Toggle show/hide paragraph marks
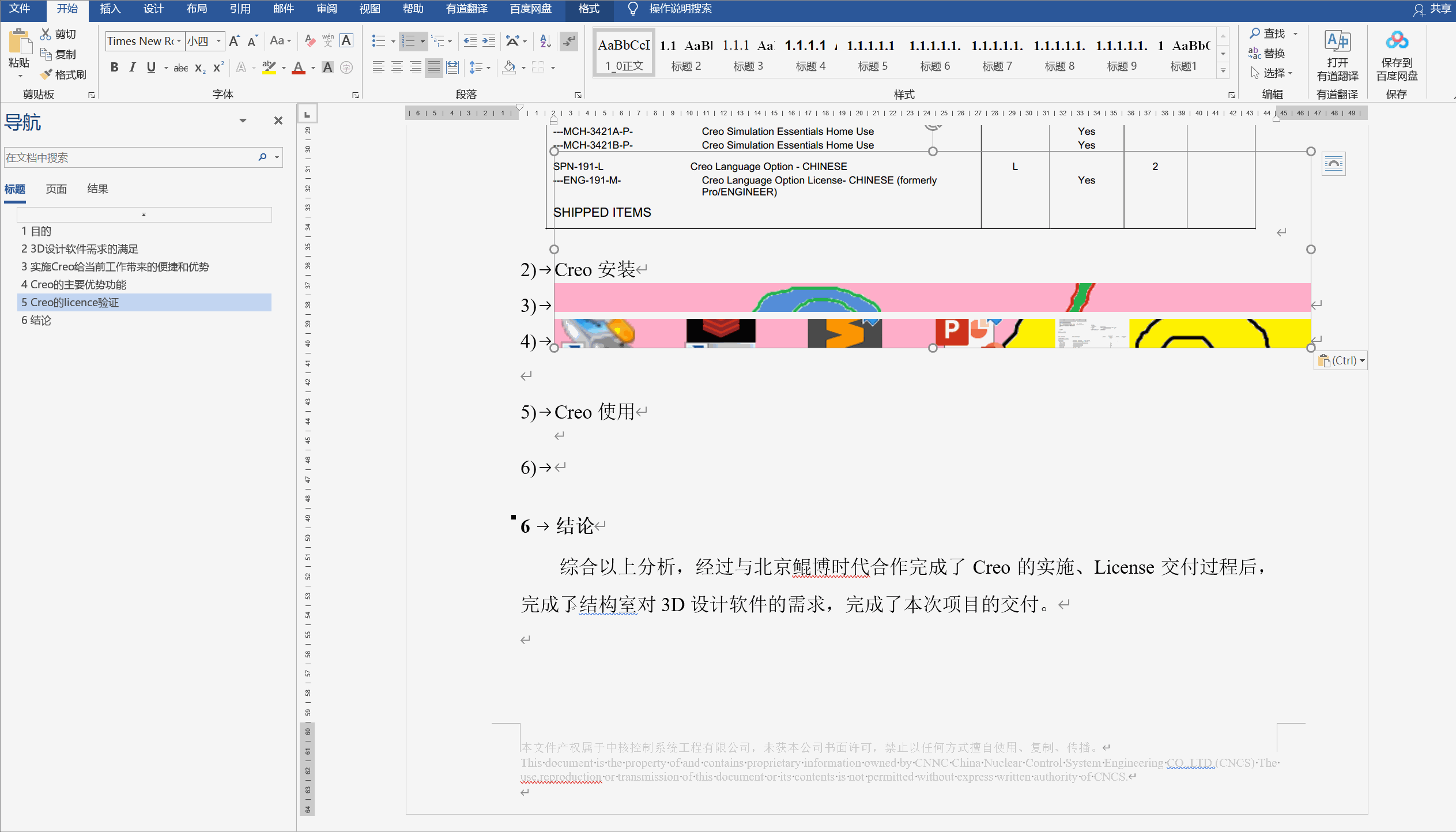This screenshot has width=1456, height=832. click(569, 41)
